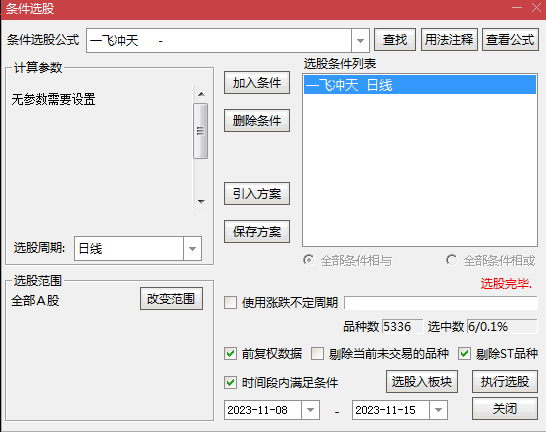Toggle 时间段内满足条件 checkbox
The height and width of the screenshot is (432, 546).
[230, 383]
